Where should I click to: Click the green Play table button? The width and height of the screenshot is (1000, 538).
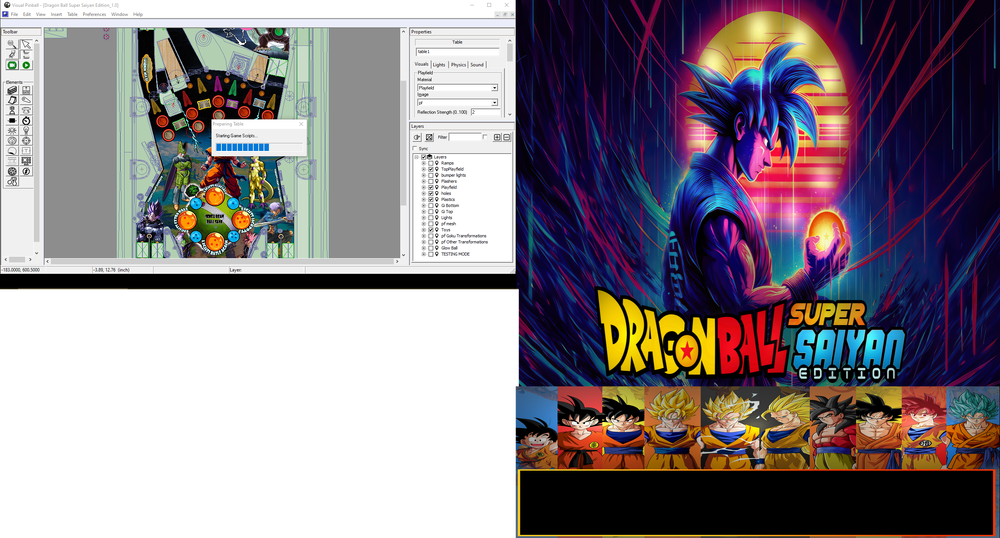click(26, 65)
